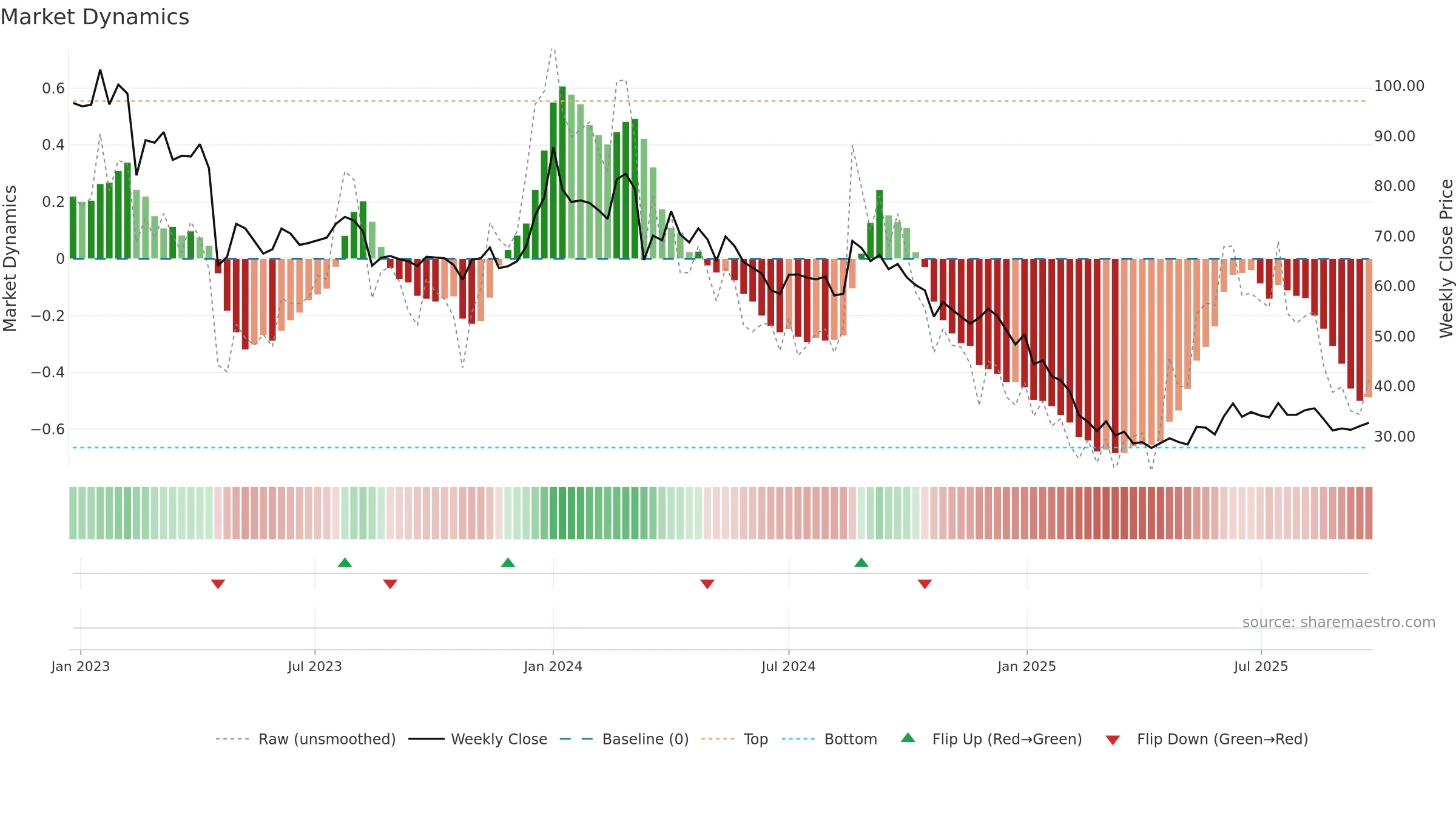This screenshot has height=819, width=1456.
Task: Click the Jan 2023 x-axis label
Action: [x=81, y=666]
